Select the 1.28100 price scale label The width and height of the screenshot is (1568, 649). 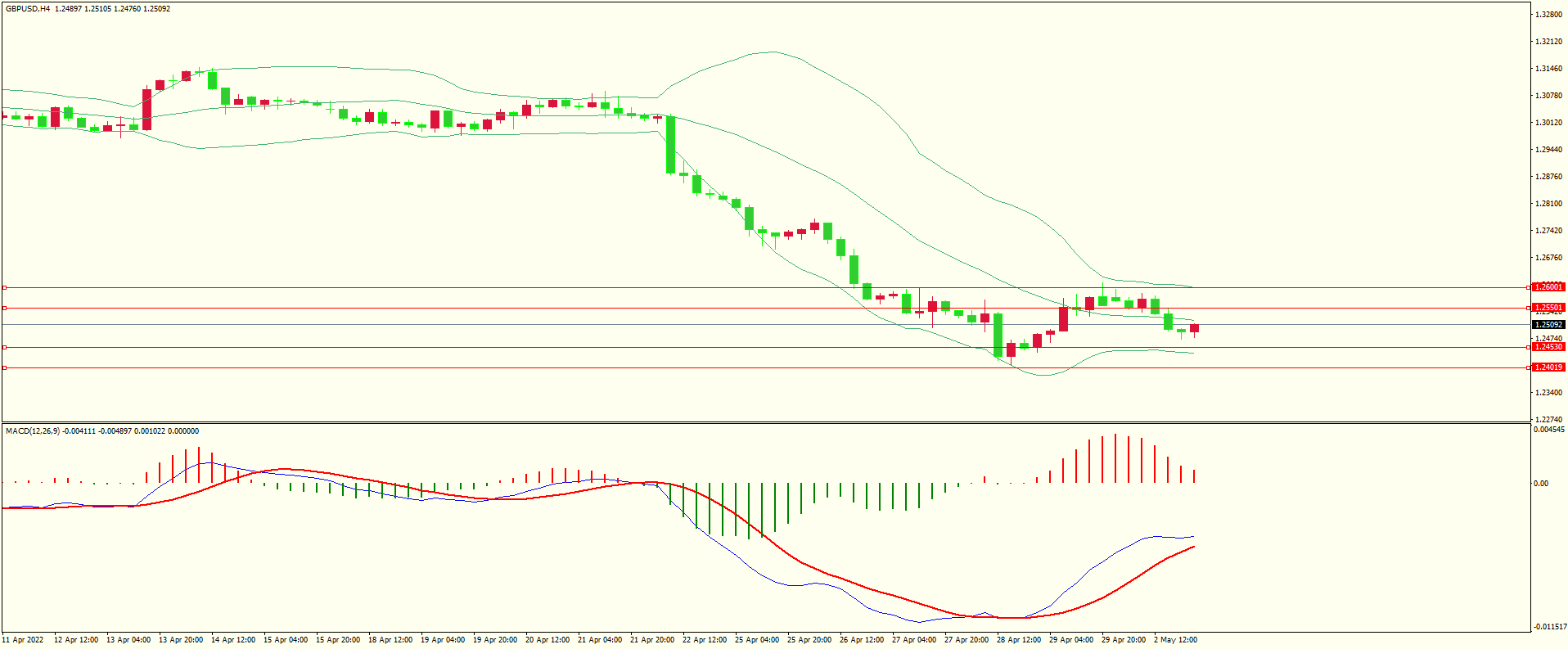[1549, 204]
